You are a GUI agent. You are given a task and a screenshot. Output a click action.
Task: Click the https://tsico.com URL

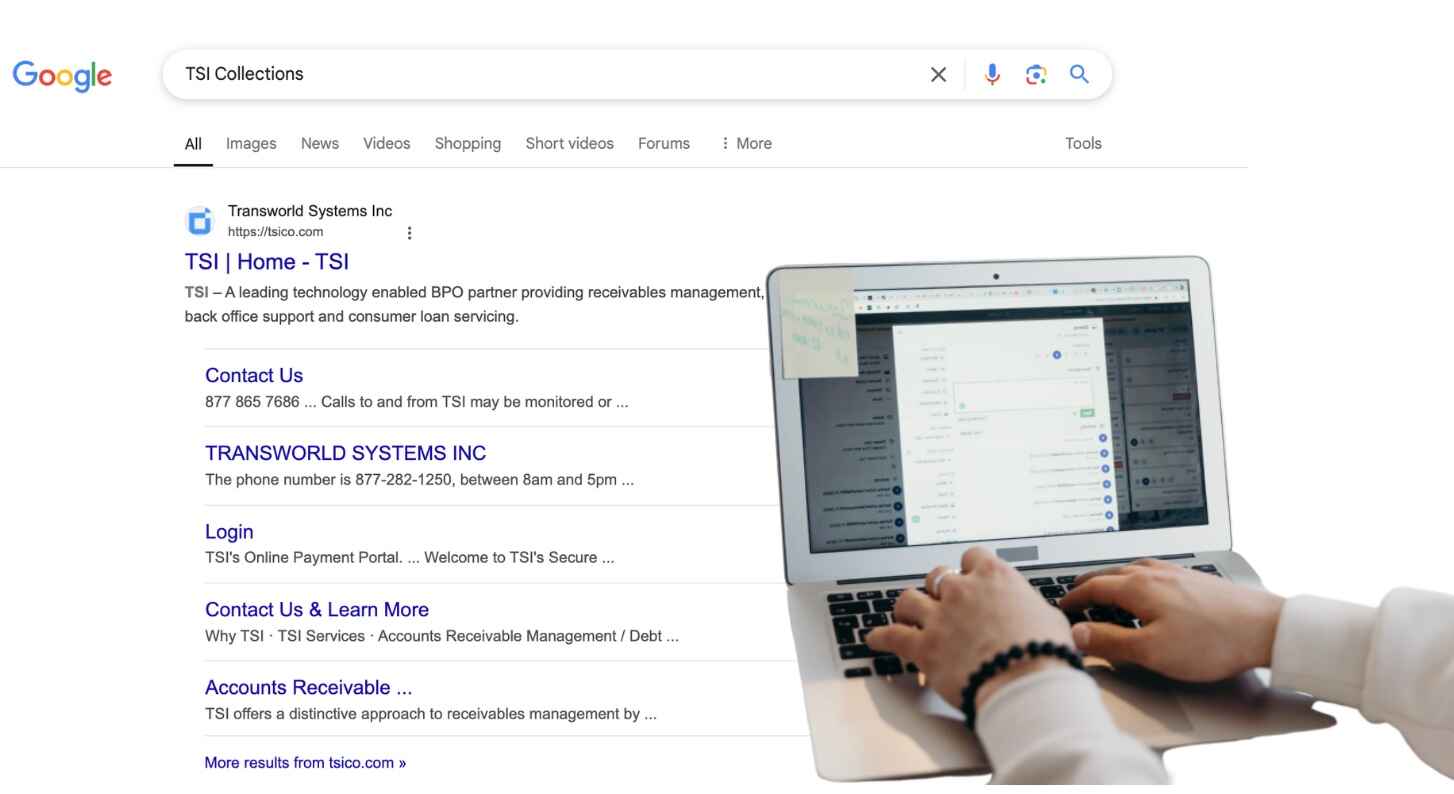276,232
